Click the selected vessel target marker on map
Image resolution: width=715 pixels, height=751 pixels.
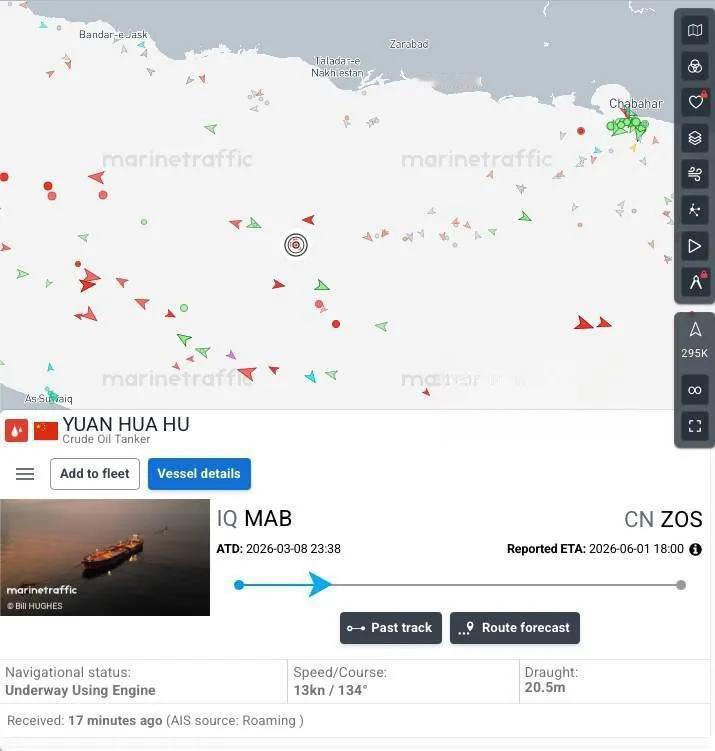click(x=296, y=245)
